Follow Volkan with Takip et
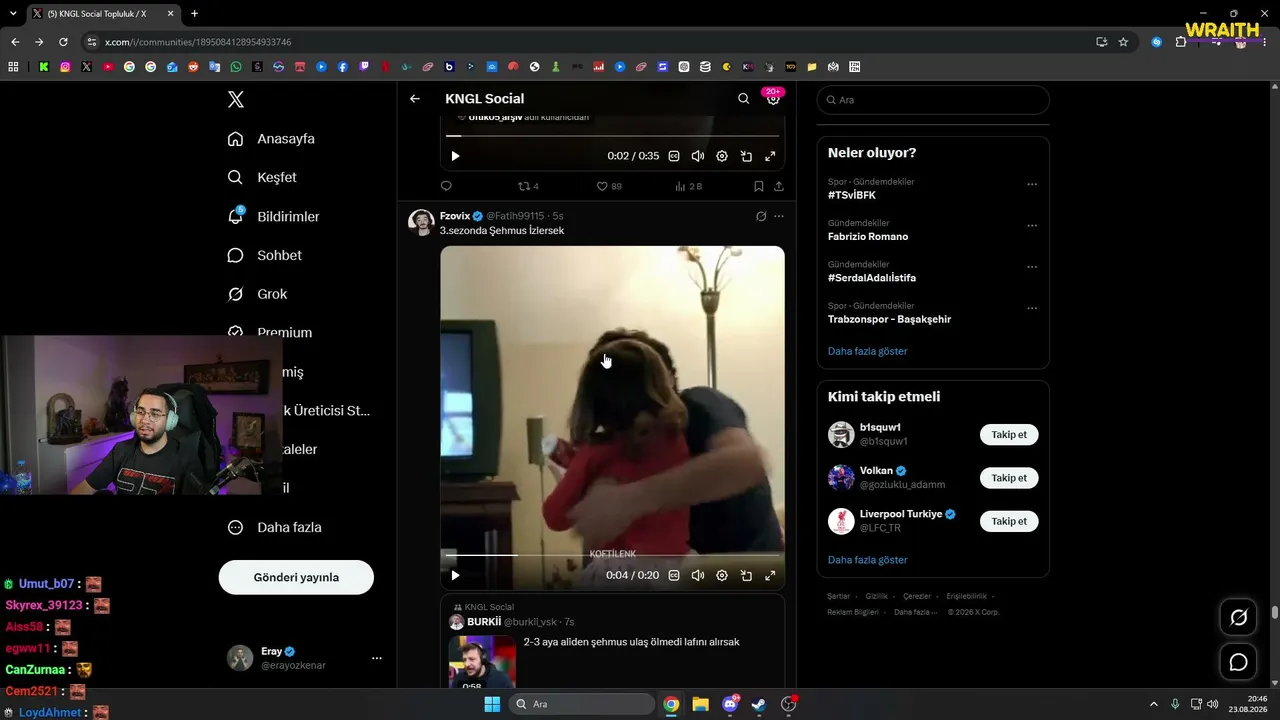 coord(1009,478)
